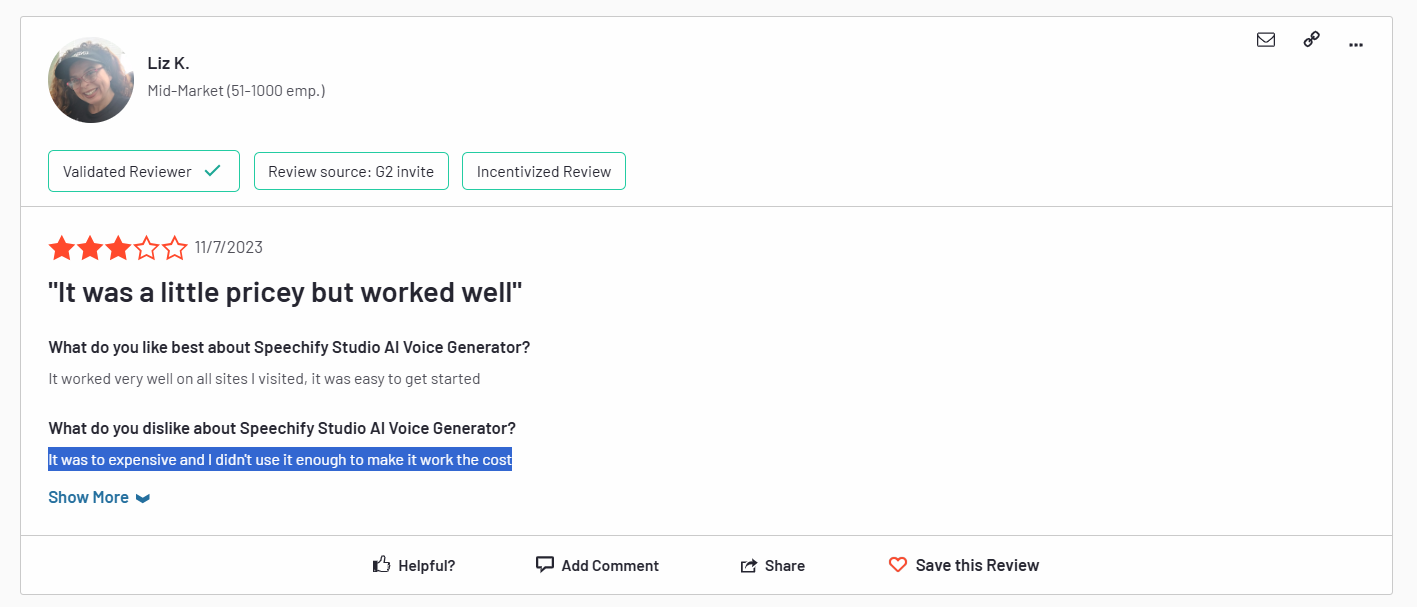
Task: Click the Mid-Market company size label
Action: (x=236, y=91)
